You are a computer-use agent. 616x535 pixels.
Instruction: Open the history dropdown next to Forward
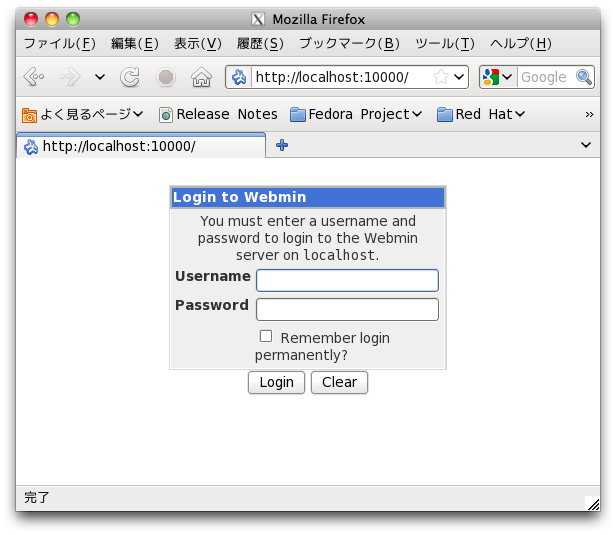click(x=99, y=78)
